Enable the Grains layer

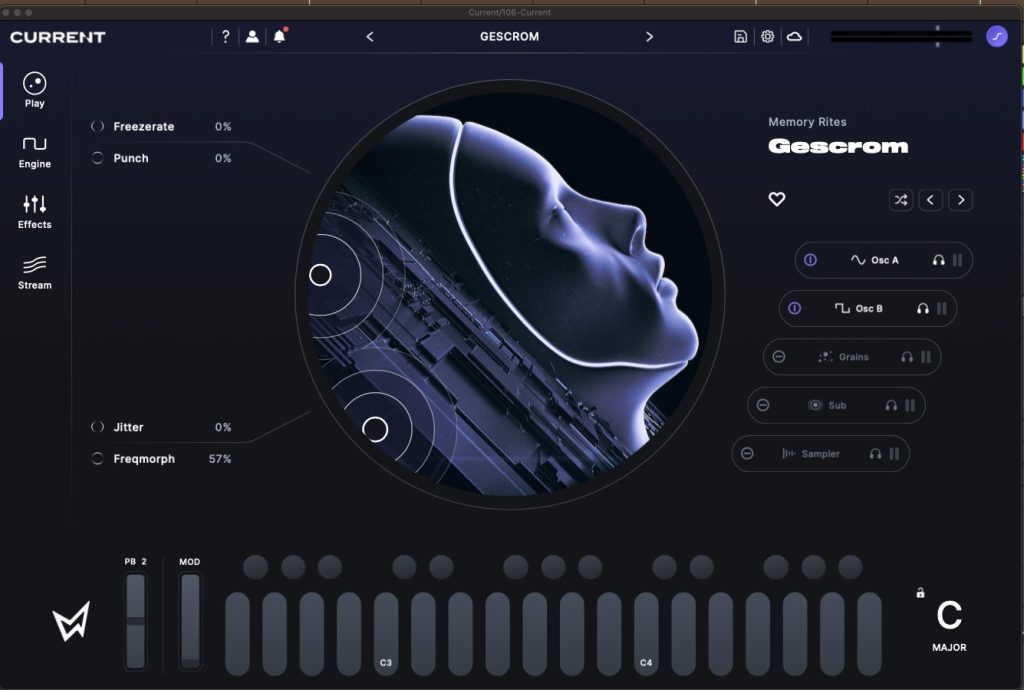[778, 356]
